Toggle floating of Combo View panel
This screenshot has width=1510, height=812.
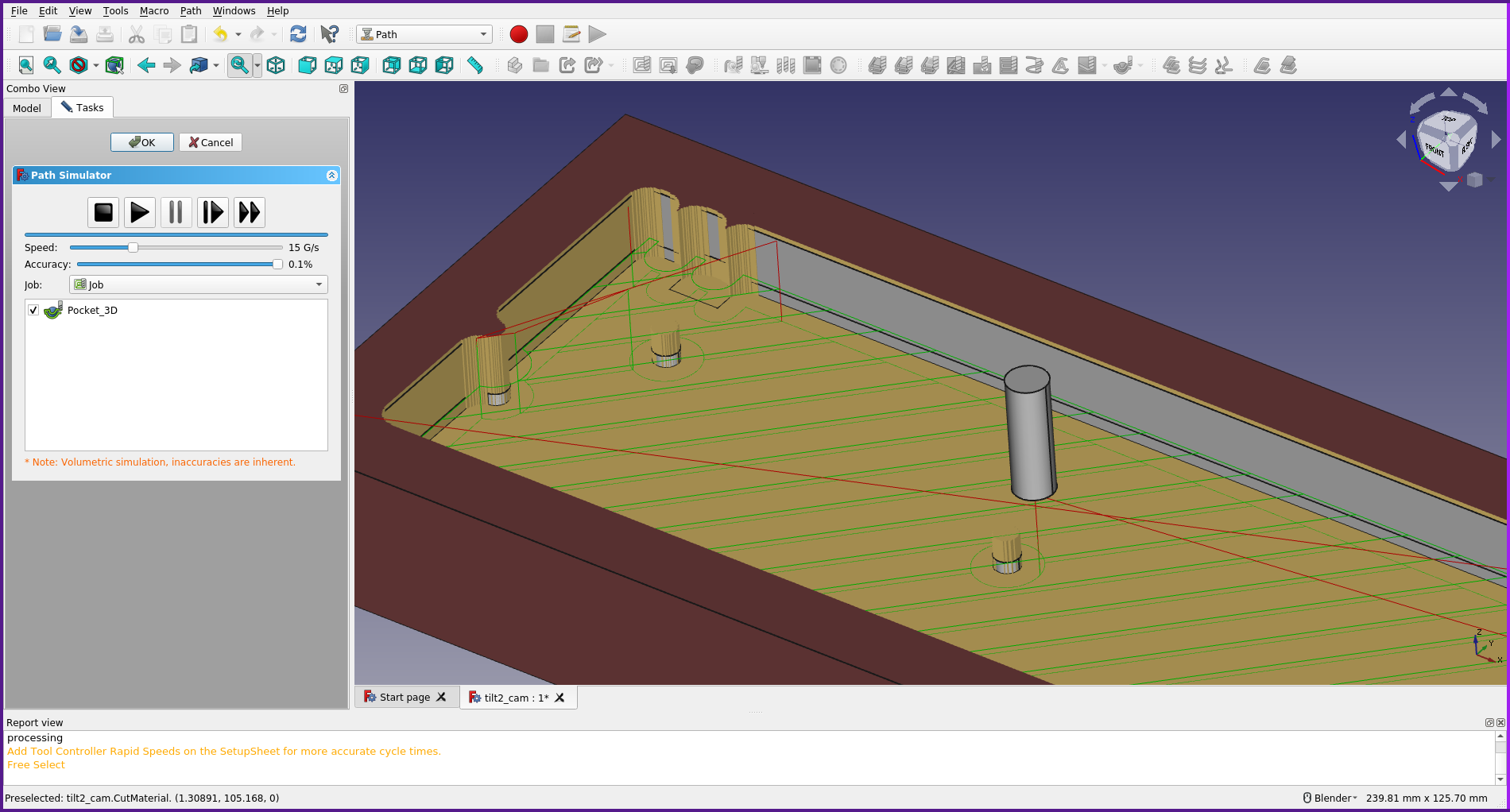coord(343,89)
